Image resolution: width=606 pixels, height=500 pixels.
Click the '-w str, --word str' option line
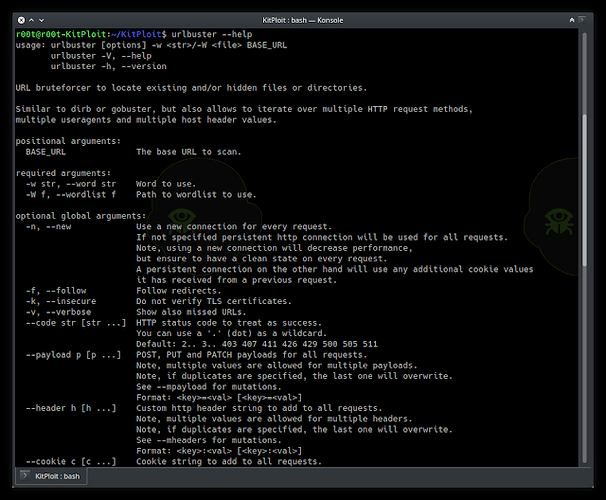pyautogui.click(x=71, y=184)
